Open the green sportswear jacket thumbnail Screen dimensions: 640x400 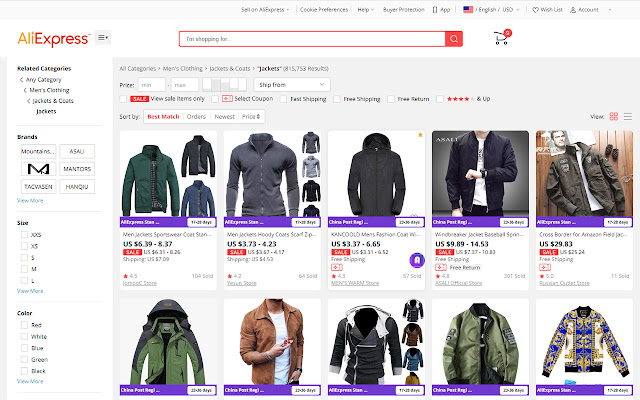(x=168, y=174)
